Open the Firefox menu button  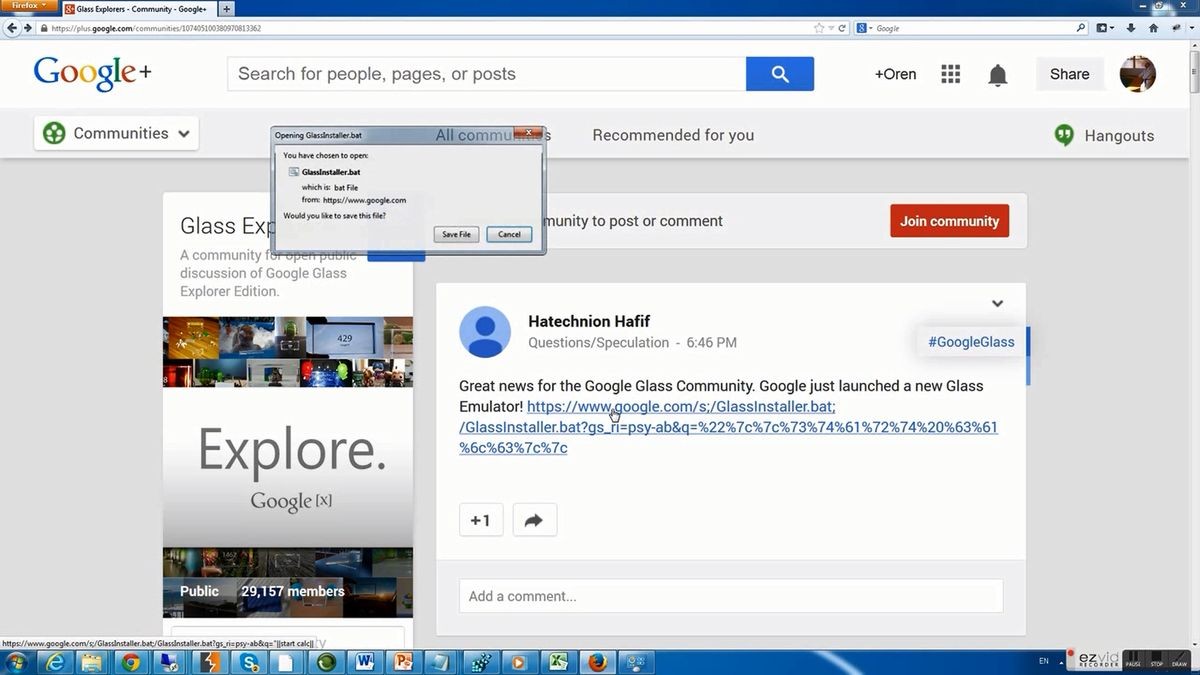tap(29, 6)
